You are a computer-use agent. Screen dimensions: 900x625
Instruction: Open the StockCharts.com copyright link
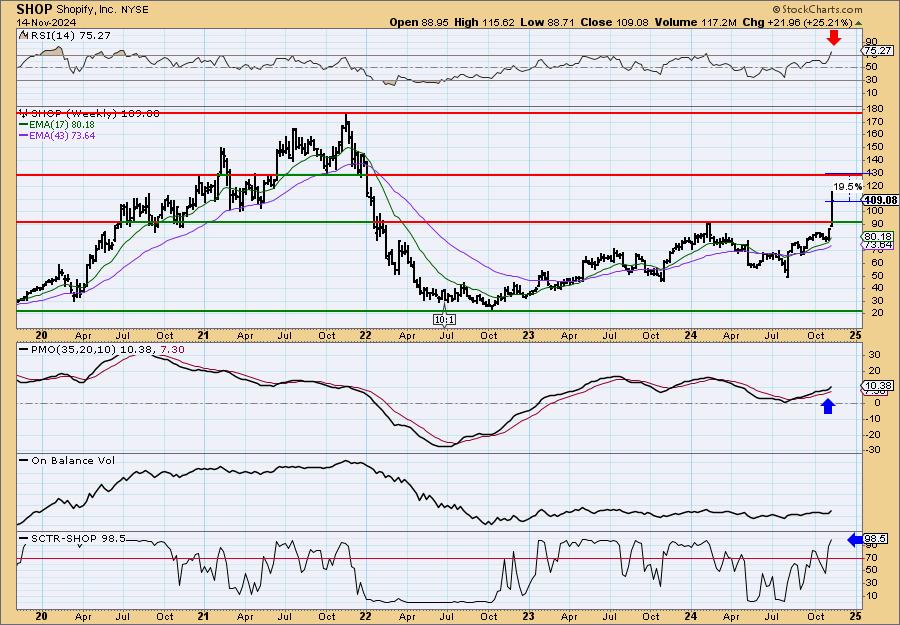[x=817, y=10]
